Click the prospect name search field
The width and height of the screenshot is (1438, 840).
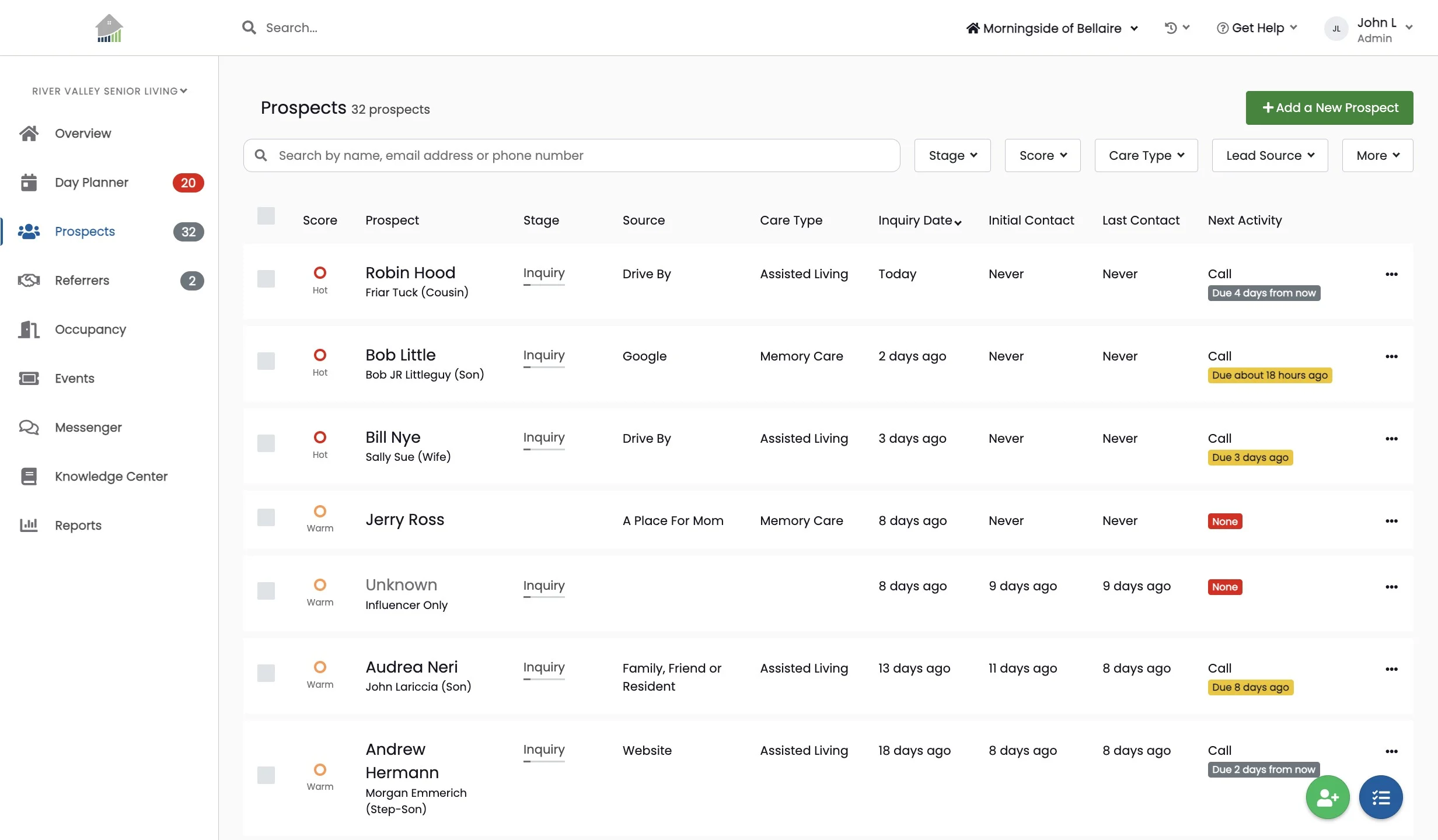(x=572, y=155)
